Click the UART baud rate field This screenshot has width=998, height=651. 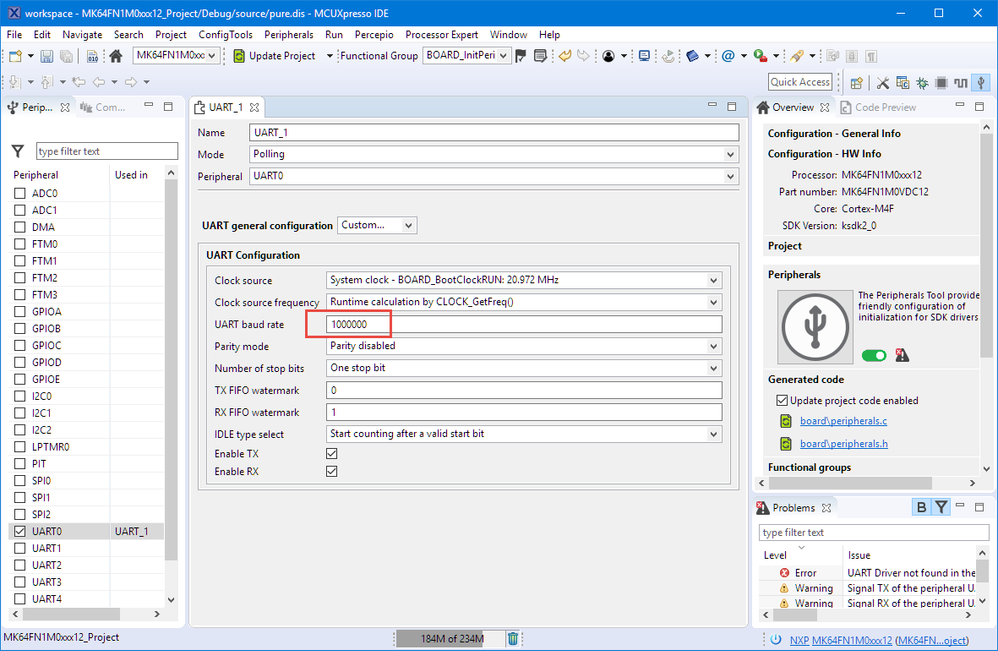[x=524, y=324]
